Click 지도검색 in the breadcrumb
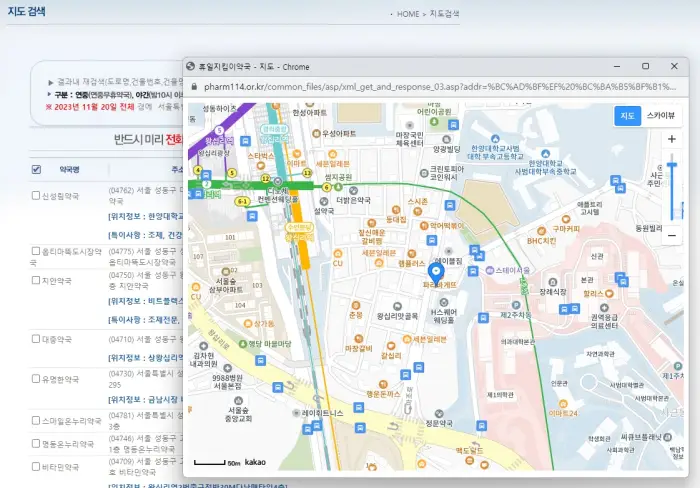Image resolution: width=700 pixels, height=488 pixels. 444,14
